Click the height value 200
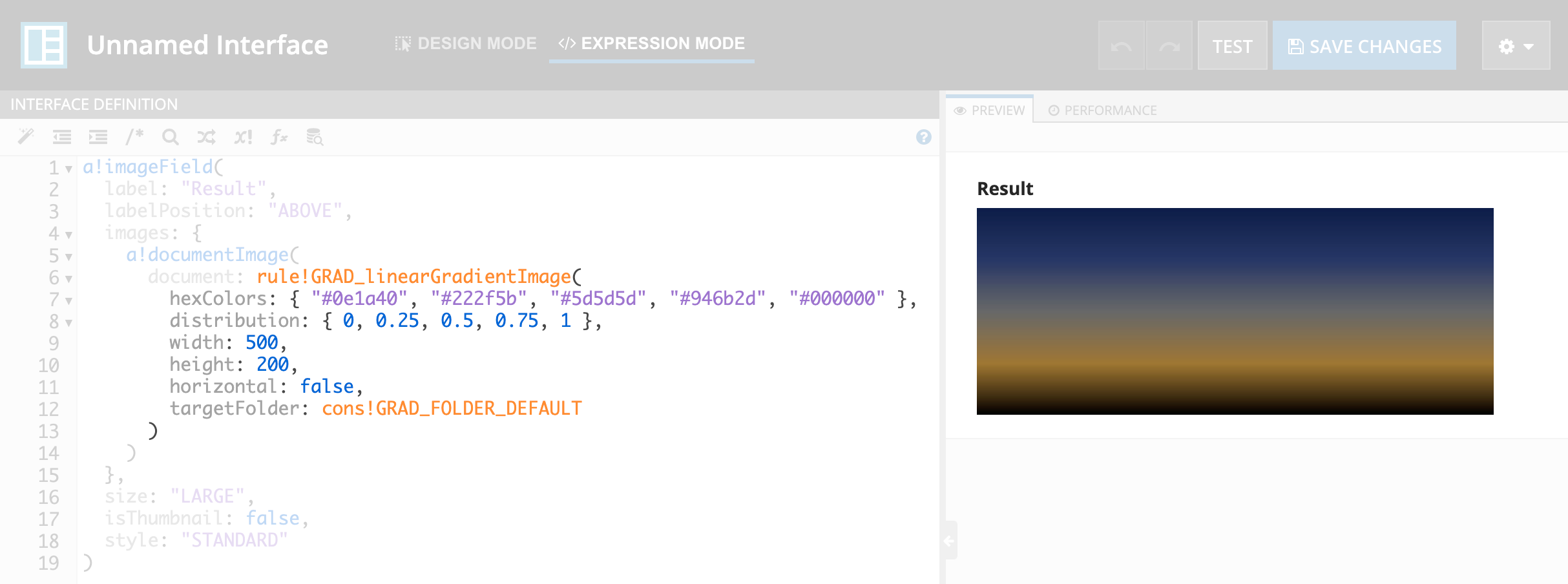 [273, 364]
